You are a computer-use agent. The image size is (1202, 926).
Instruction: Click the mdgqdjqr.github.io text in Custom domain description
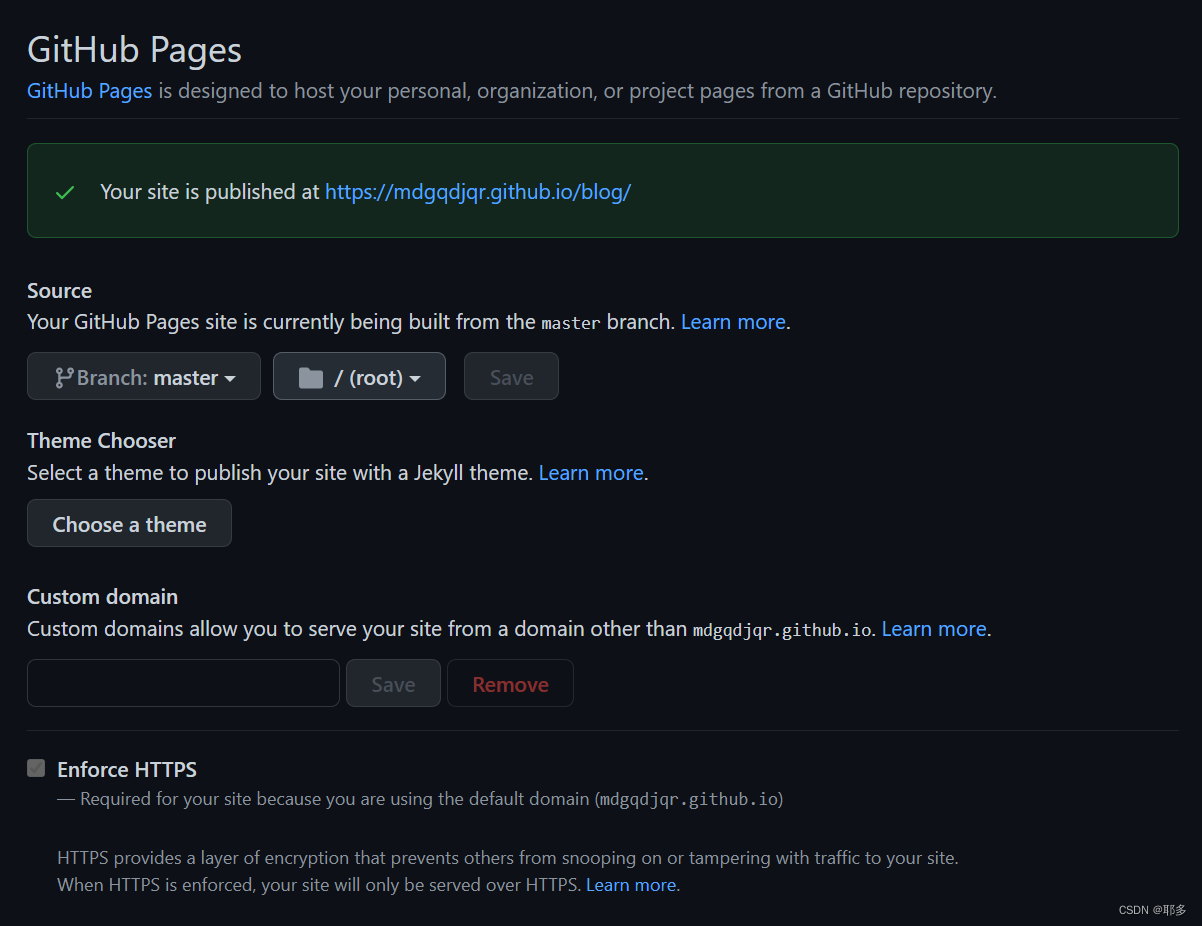point(782,630)
